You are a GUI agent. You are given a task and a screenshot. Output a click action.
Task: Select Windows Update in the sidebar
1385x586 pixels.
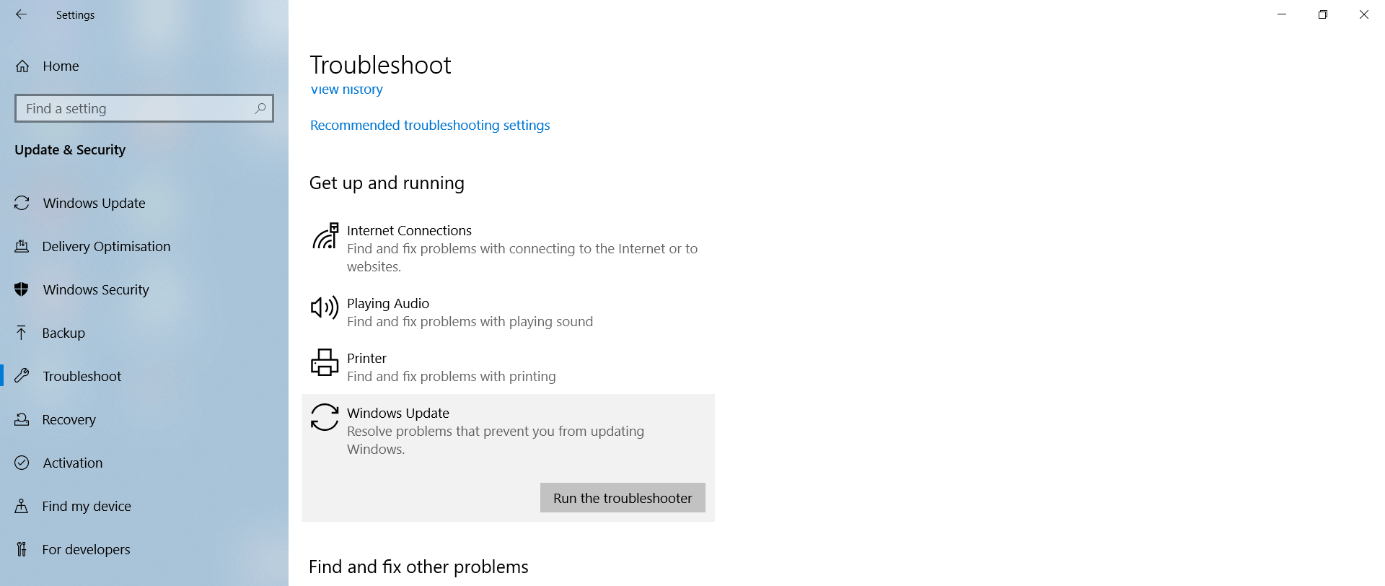tap(94, 203)
